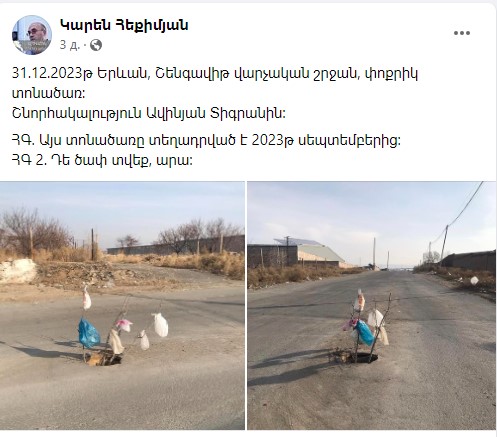Open the left pothole photo
This screenshot has height=437, width=497.
[x=122, y=305]
